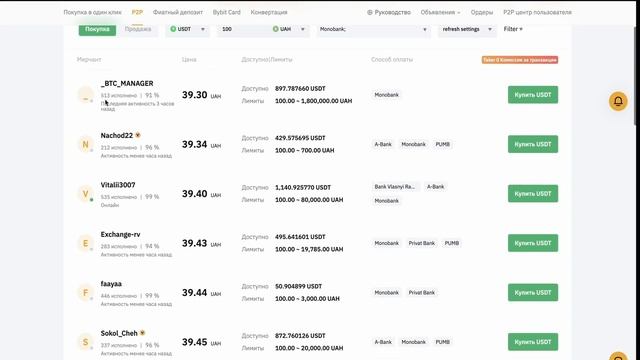Open Nachod22 merchant profile name

(x=117, y=136)
